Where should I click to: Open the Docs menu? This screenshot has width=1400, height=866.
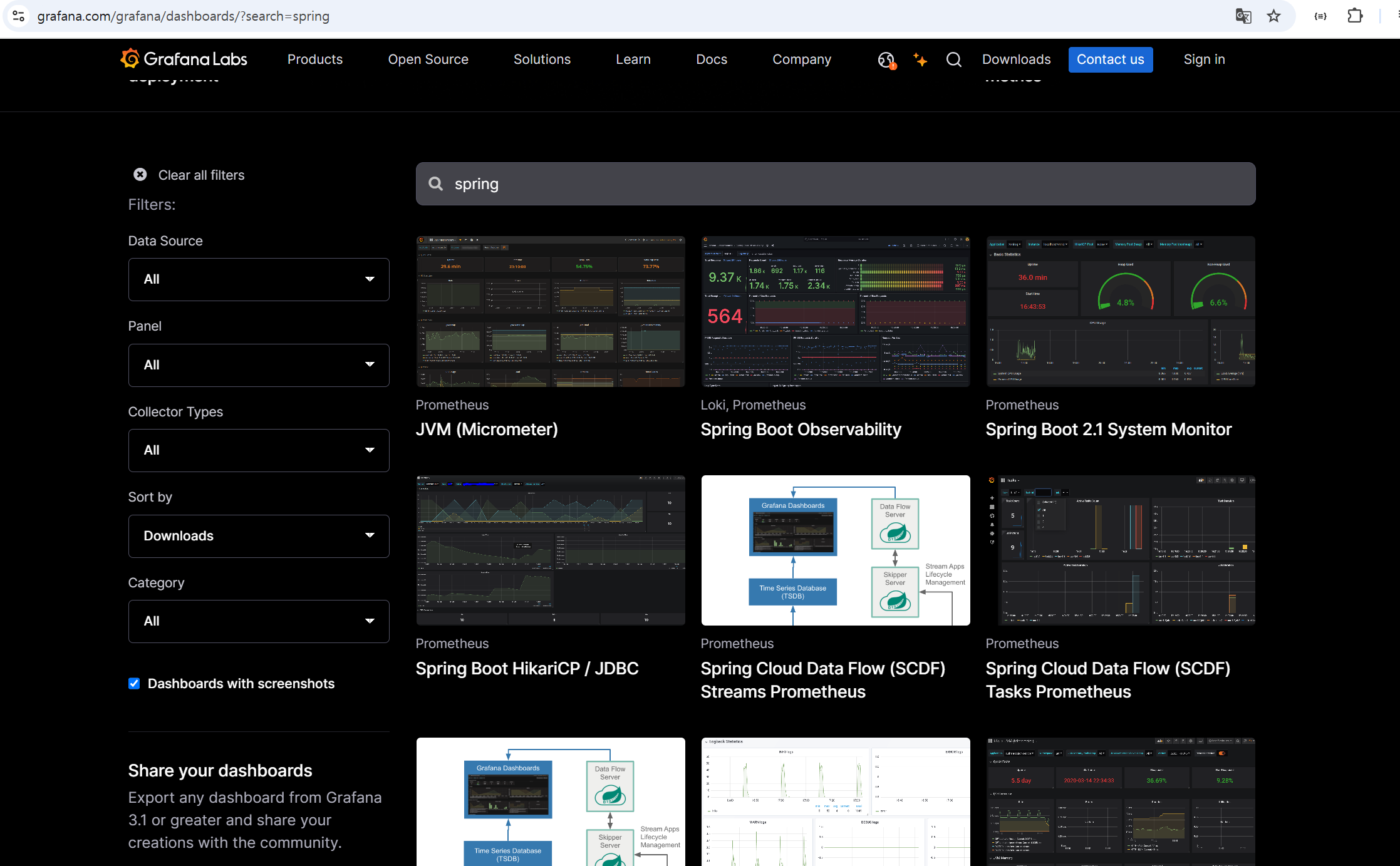(712, 59)
